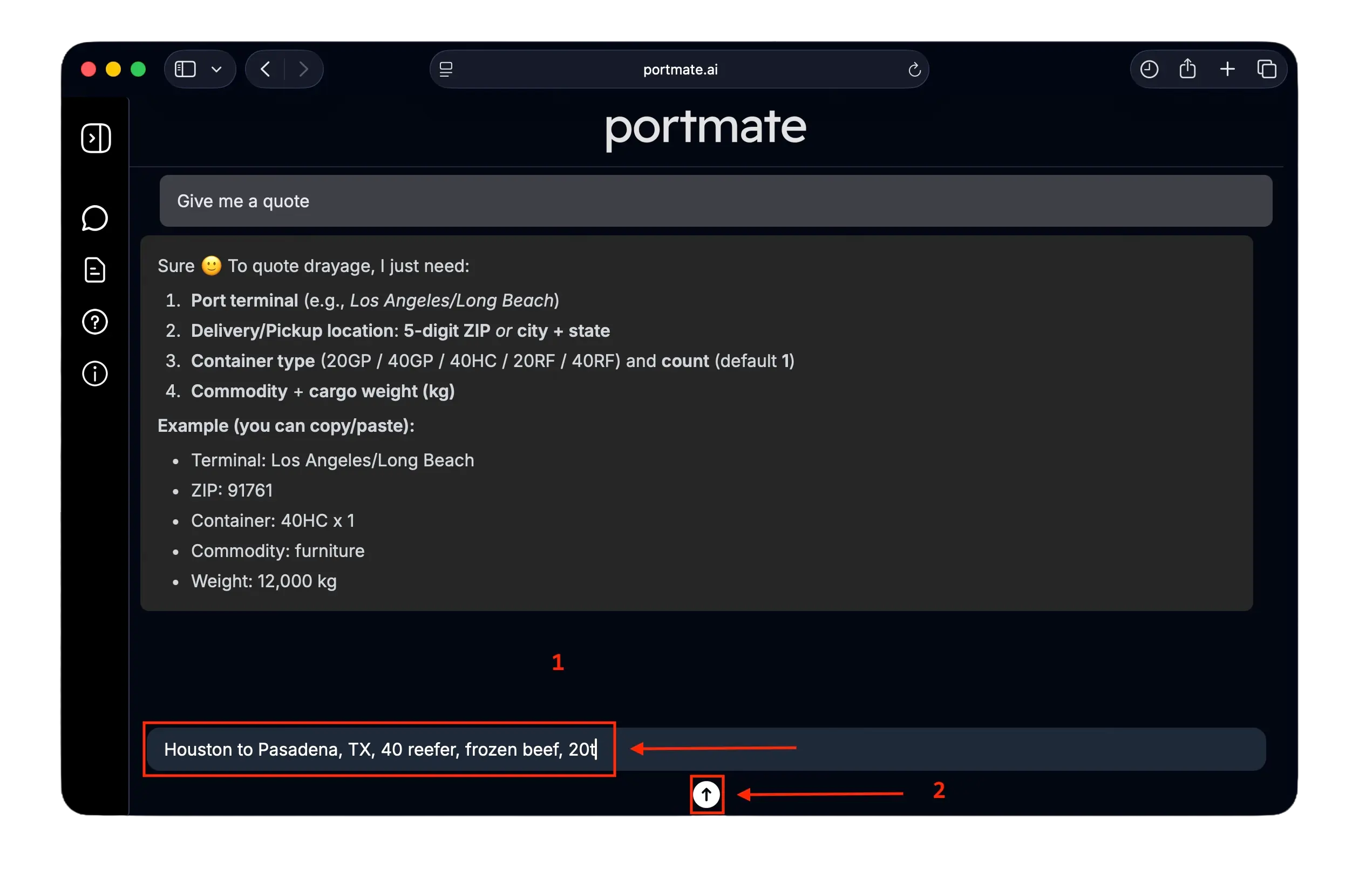Open the chat bubble icon in sidebar
Viewport: 1359px width, 896px height.
tap(95, 218)
